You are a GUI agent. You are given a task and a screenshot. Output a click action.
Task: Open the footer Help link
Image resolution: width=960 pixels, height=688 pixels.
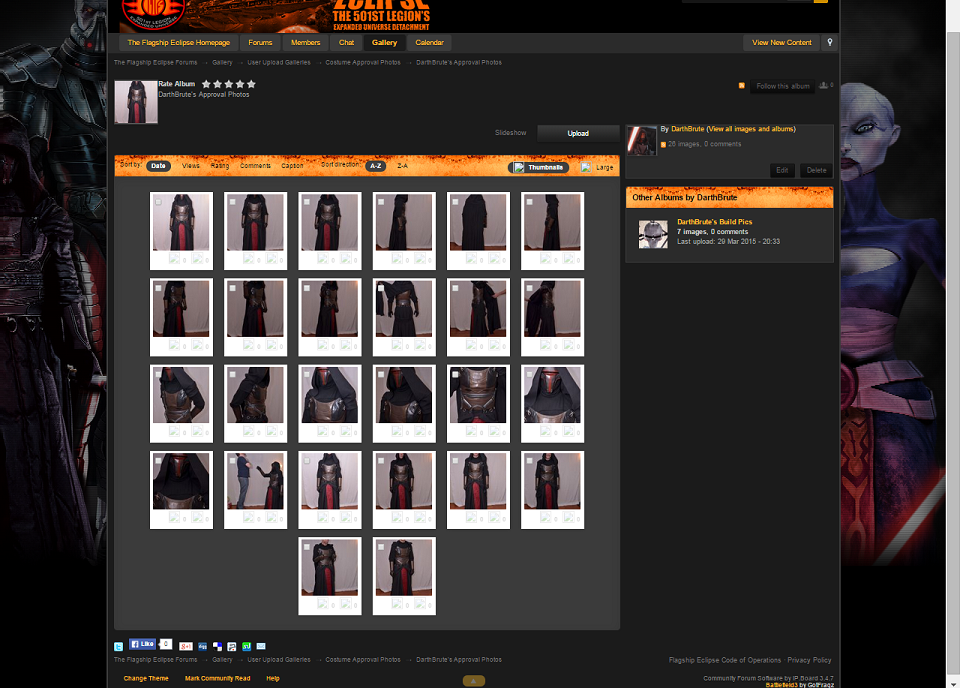(x=273, y=678)
